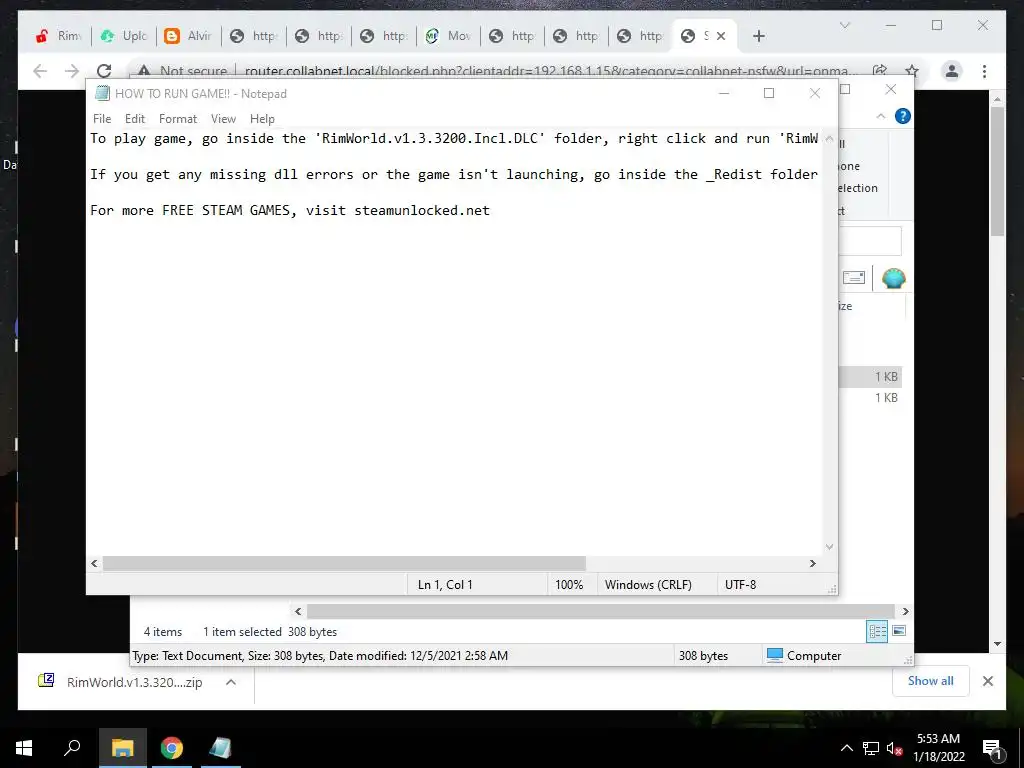Open the View menu in Notepad
Screen dimensions: 1024x768
pyautogui.click(x=223, y=119)
